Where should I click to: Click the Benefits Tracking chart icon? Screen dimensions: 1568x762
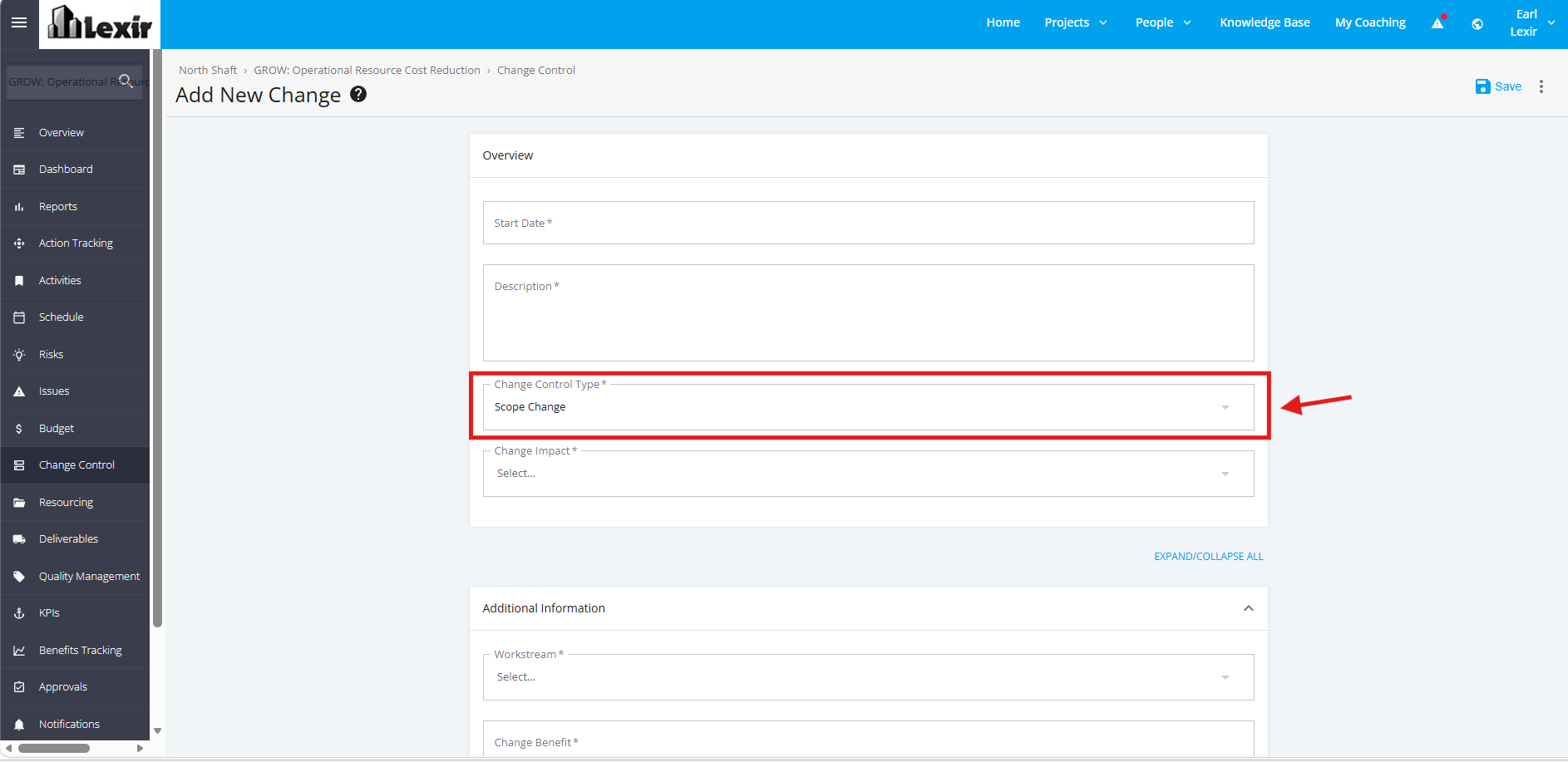pos(19,651)
